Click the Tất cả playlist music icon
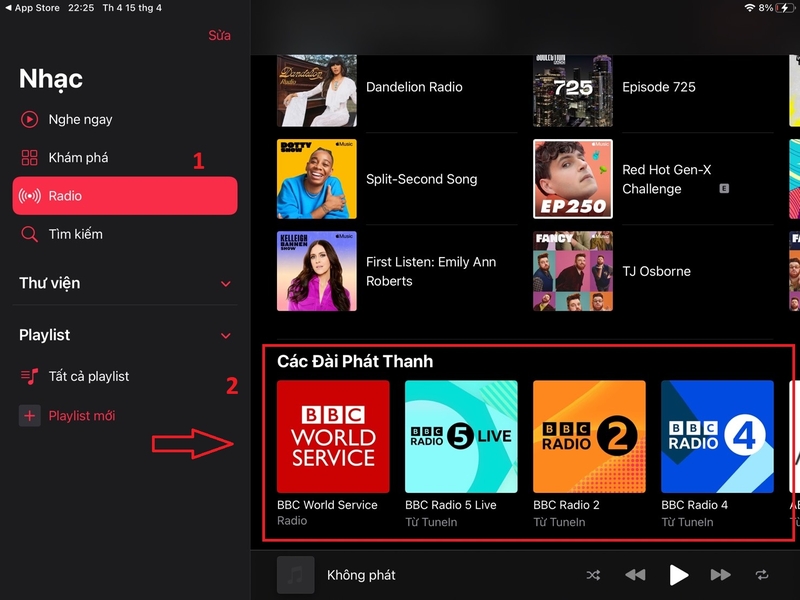The image size is (800, 600). [x=29, y=377]
